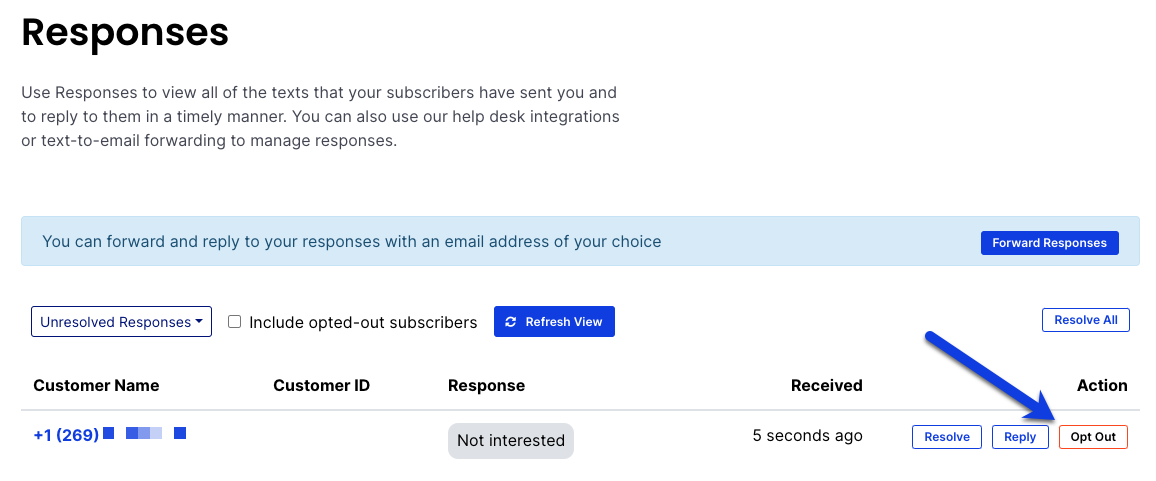Image resolution: width=1156 pixels, height=481 pixels.
Task: Sort by the Received column header
Action: [x=826, y=385]
